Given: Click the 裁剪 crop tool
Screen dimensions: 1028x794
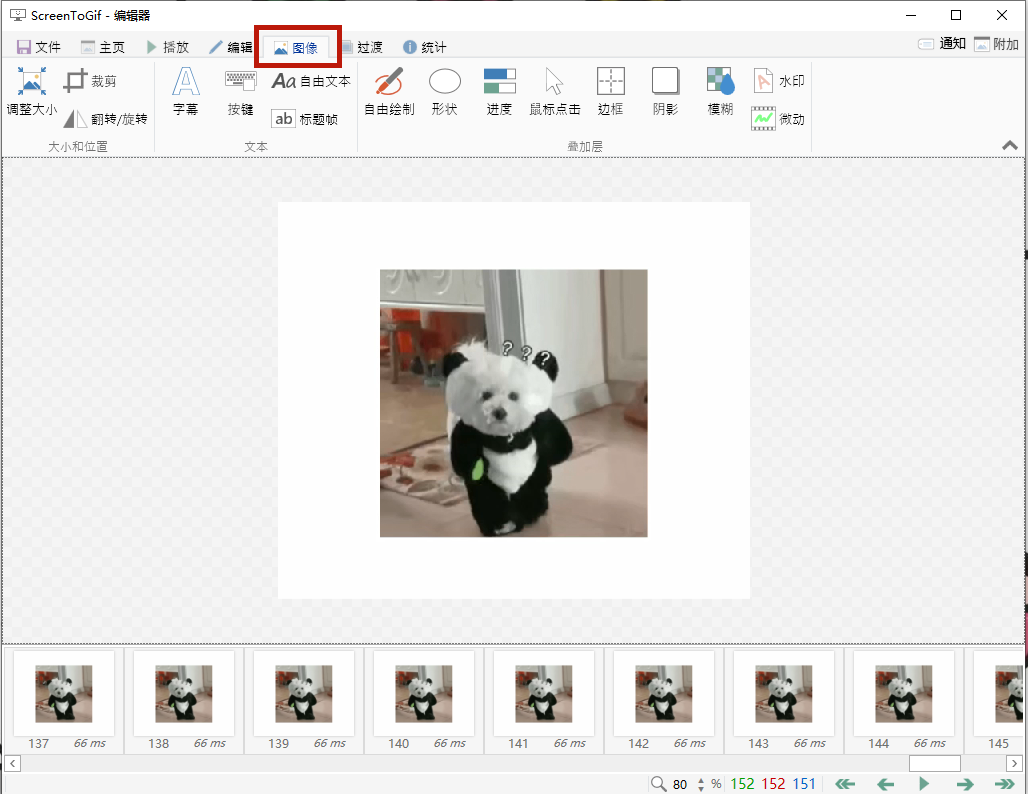Looking at the screenshot, I should (x=90, y=81).
